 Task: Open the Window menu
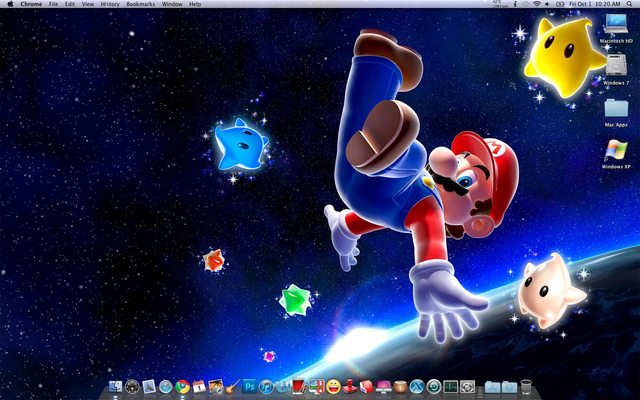click(x=172, y=4)
